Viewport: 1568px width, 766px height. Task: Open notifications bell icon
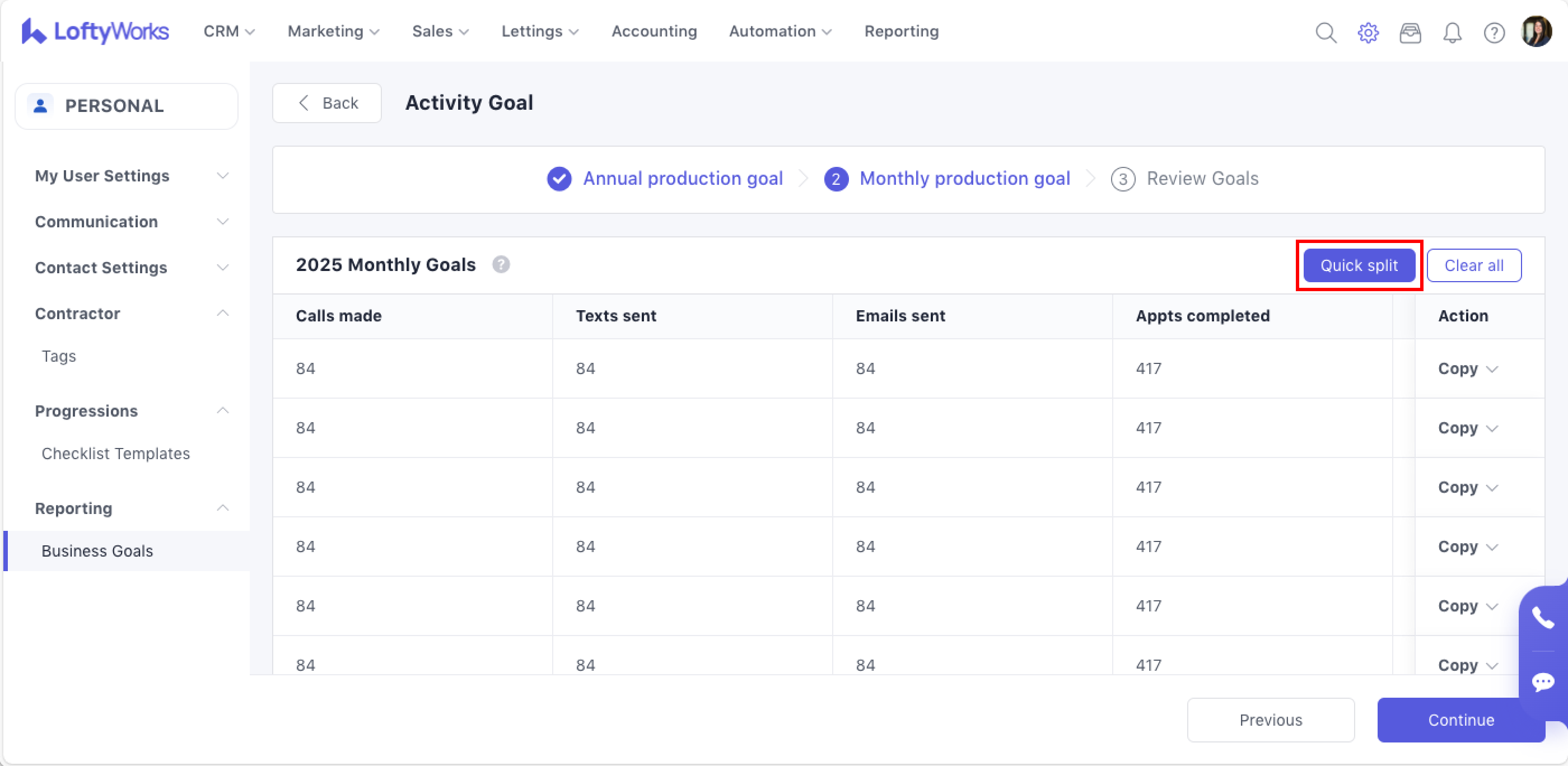point(1452,32)
